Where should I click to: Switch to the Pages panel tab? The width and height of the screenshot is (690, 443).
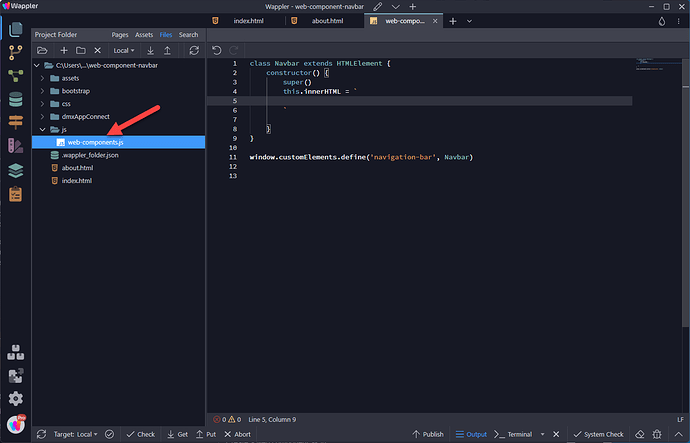(x=120, y=35)
